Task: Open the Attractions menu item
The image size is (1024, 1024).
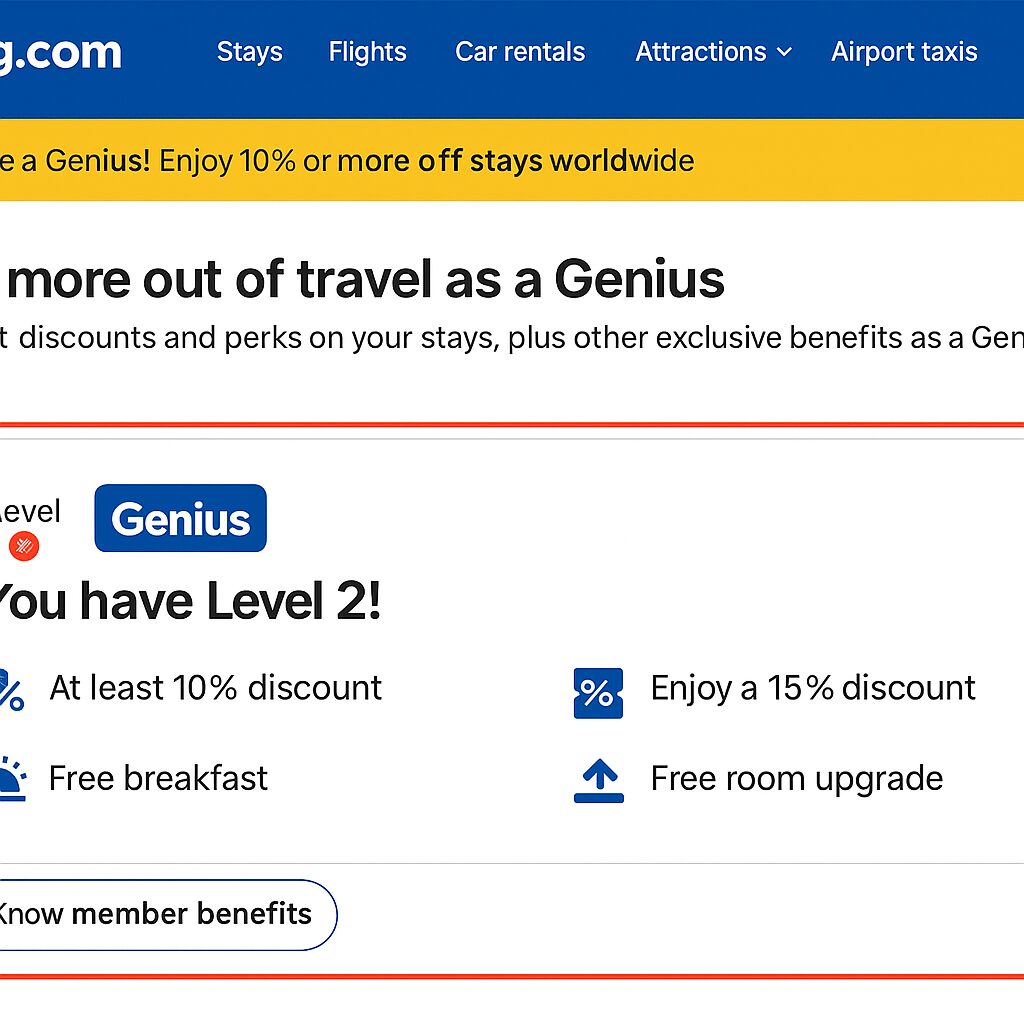Action: tap(701, 52)
